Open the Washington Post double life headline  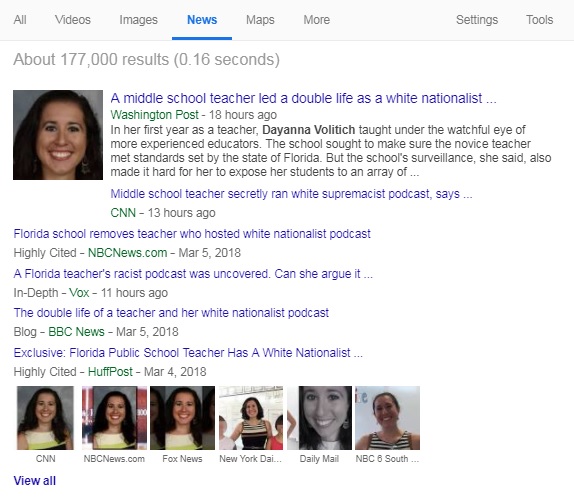point(303,98)
